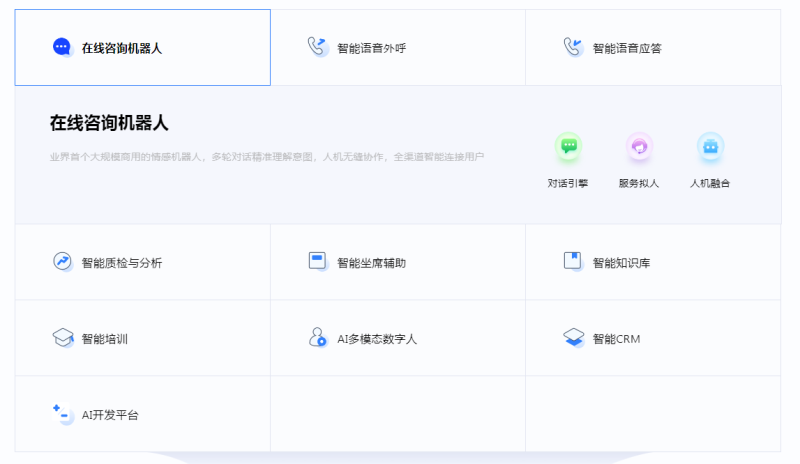Open the green 对话引擎 chat icon

click(x=568, y=146)
